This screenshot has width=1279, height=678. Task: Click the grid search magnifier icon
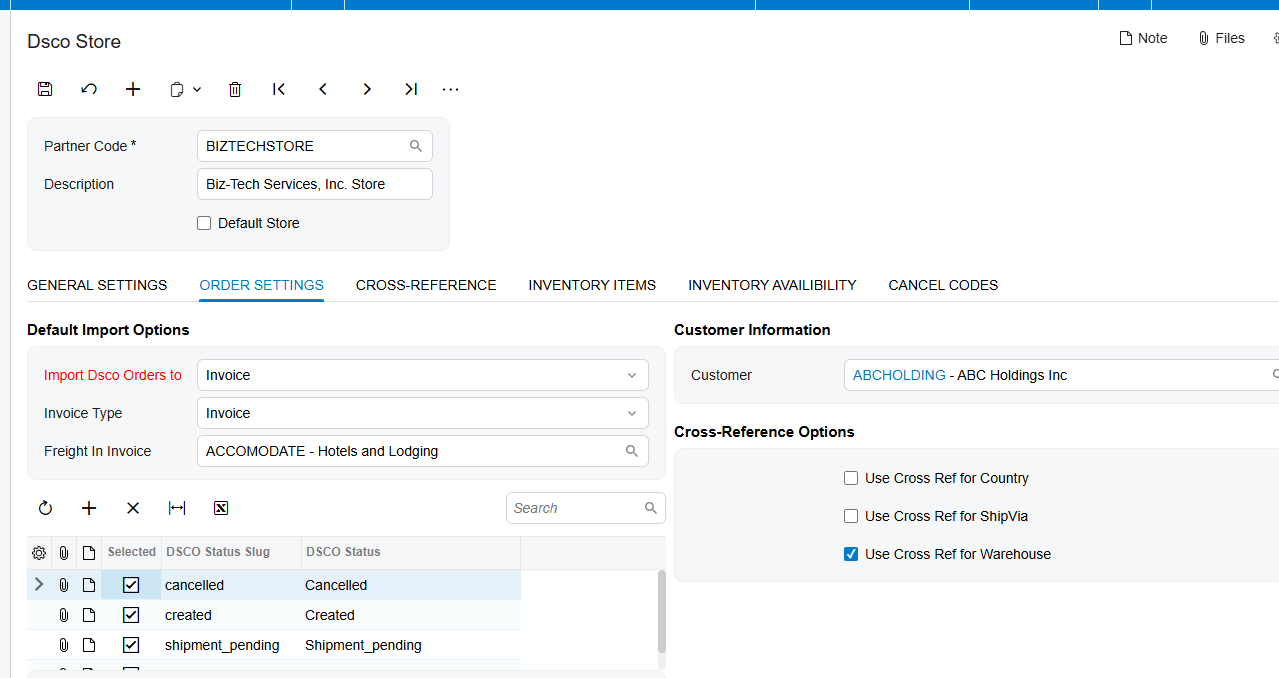coord(651,508)
